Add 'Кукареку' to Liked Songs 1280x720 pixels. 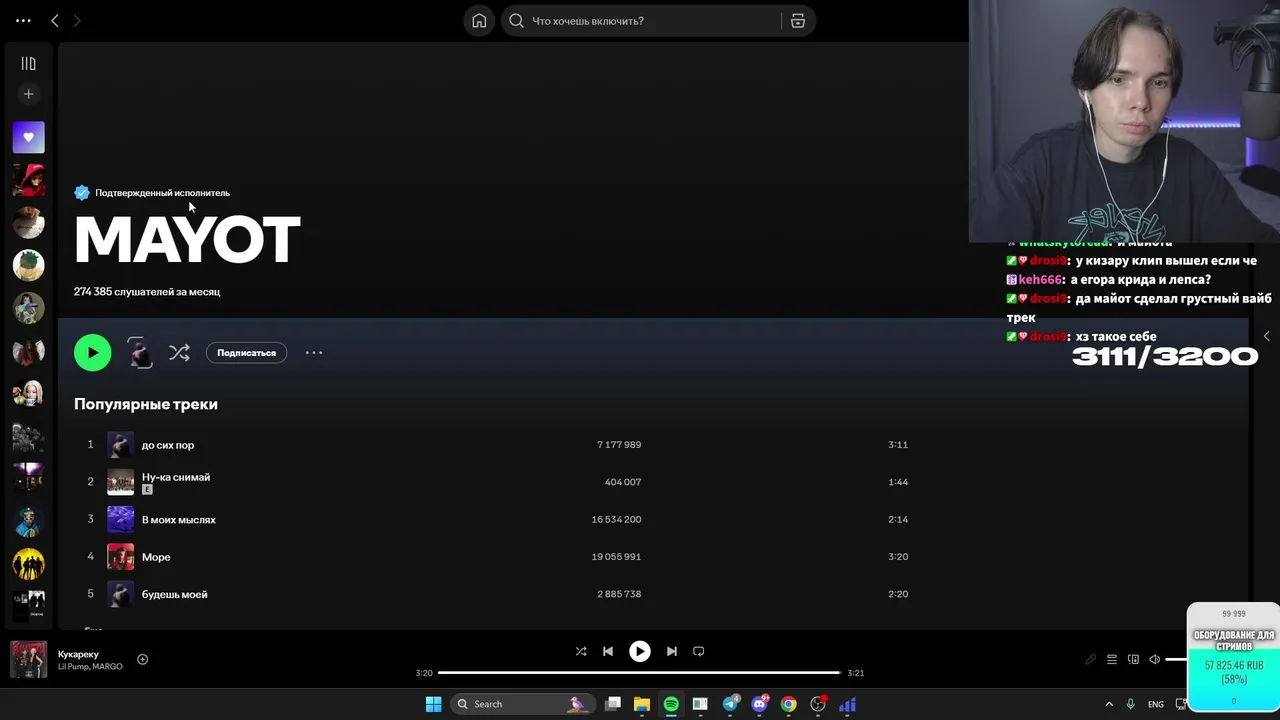[x=142, y=659]
